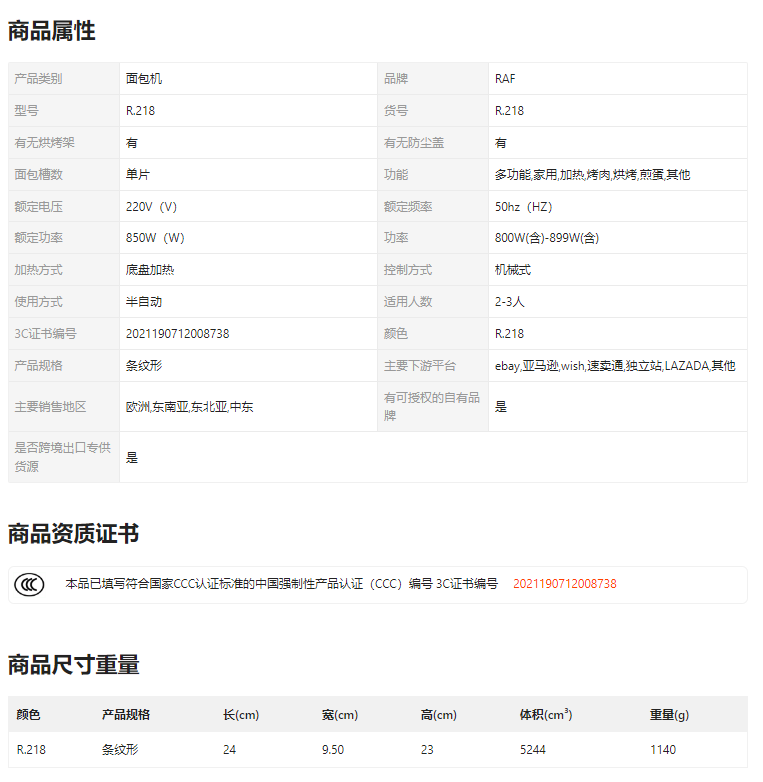Select the brand value RAF

(505, 79)
